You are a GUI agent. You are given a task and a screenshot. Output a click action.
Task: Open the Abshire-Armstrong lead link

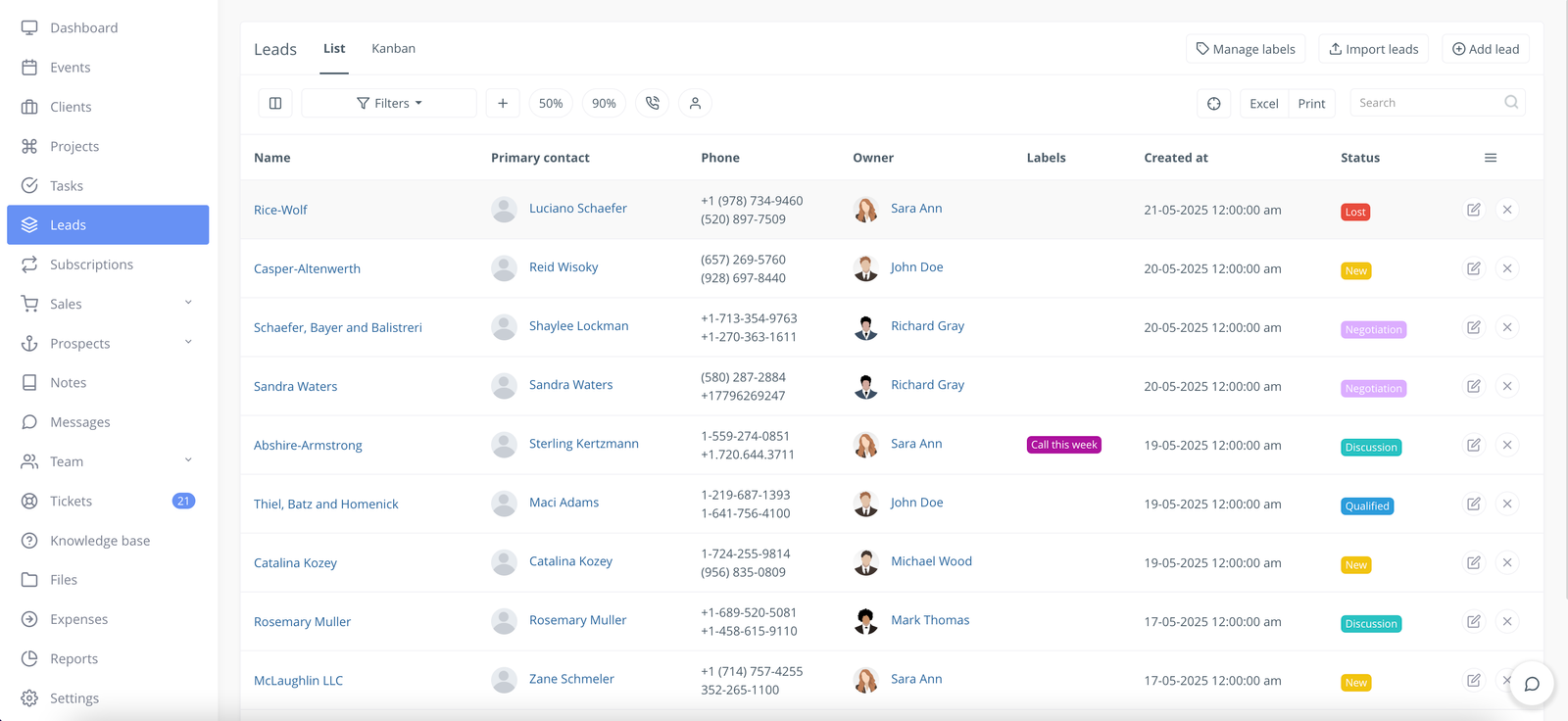[x=308, y=445]
